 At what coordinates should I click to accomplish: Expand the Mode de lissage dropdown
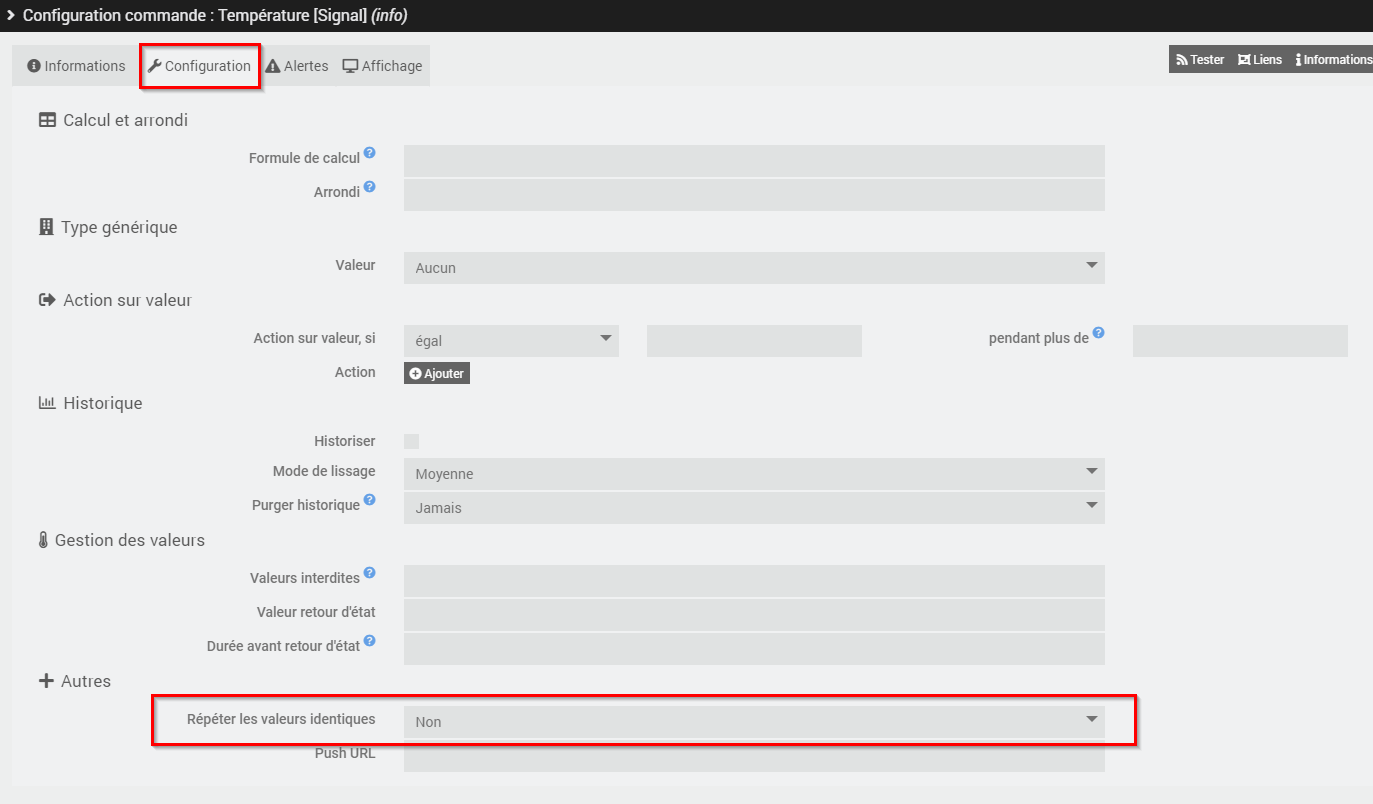pyautogui.click(x=754, y=473)
